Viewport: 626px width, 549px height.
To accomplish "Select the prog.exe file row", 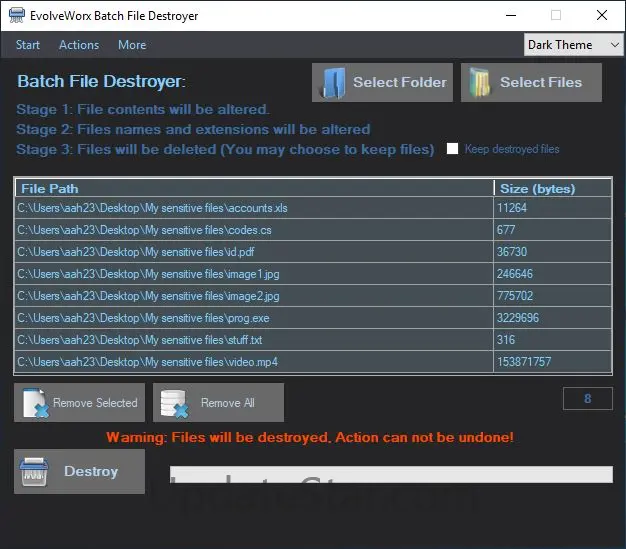I will tap(254, 318).
